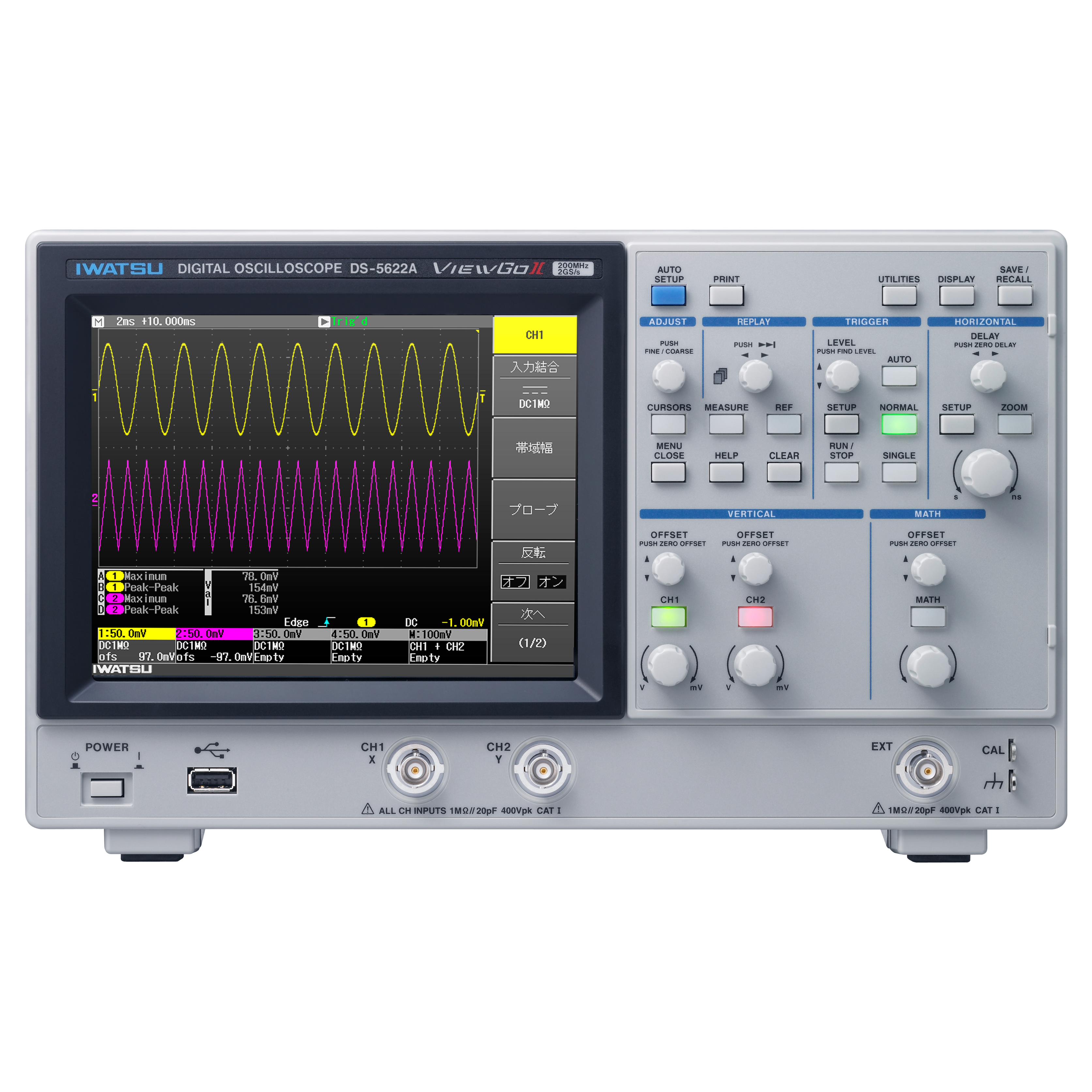Viewport: 1092px width, 1092px height.
Task: Click the yellow 1:50.0mV channel cell
Action: [x=136, y=634]
